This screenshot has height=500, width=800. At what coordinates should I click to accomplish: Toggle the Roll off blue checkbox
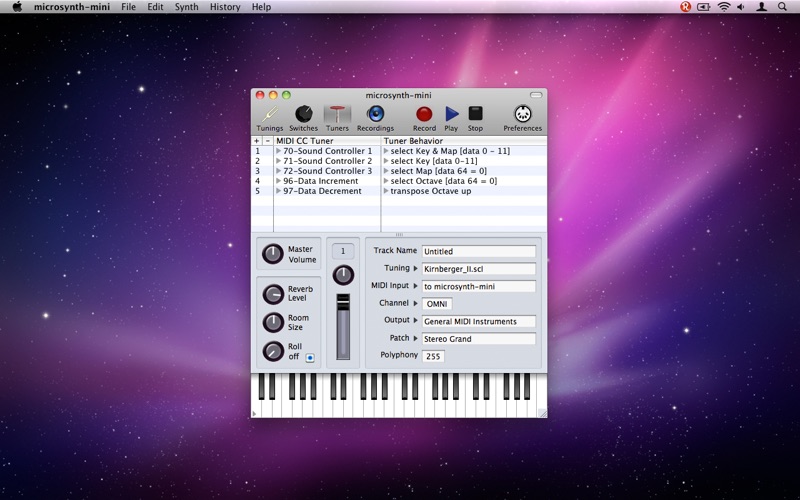click(310, 358)
